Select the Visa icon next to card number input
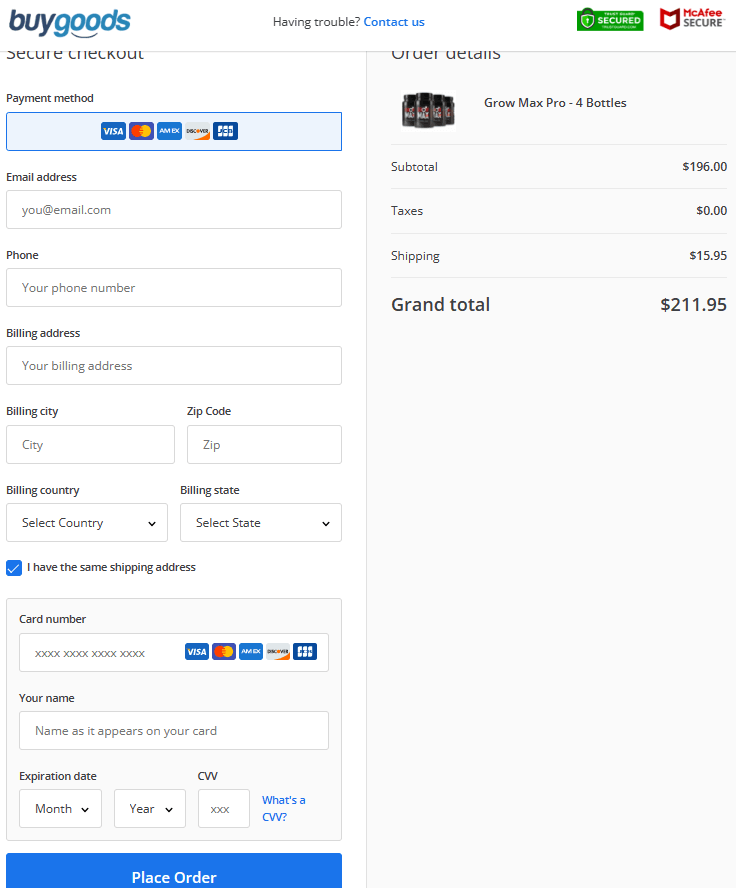The image size is (736, 888). point(197,651)
